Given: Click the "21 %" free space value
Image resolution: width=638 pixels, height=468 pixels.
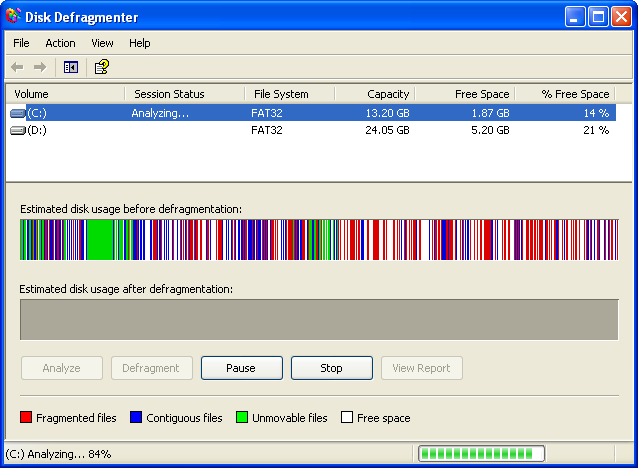Looking at the screenshot, I should tap(596, 130).
